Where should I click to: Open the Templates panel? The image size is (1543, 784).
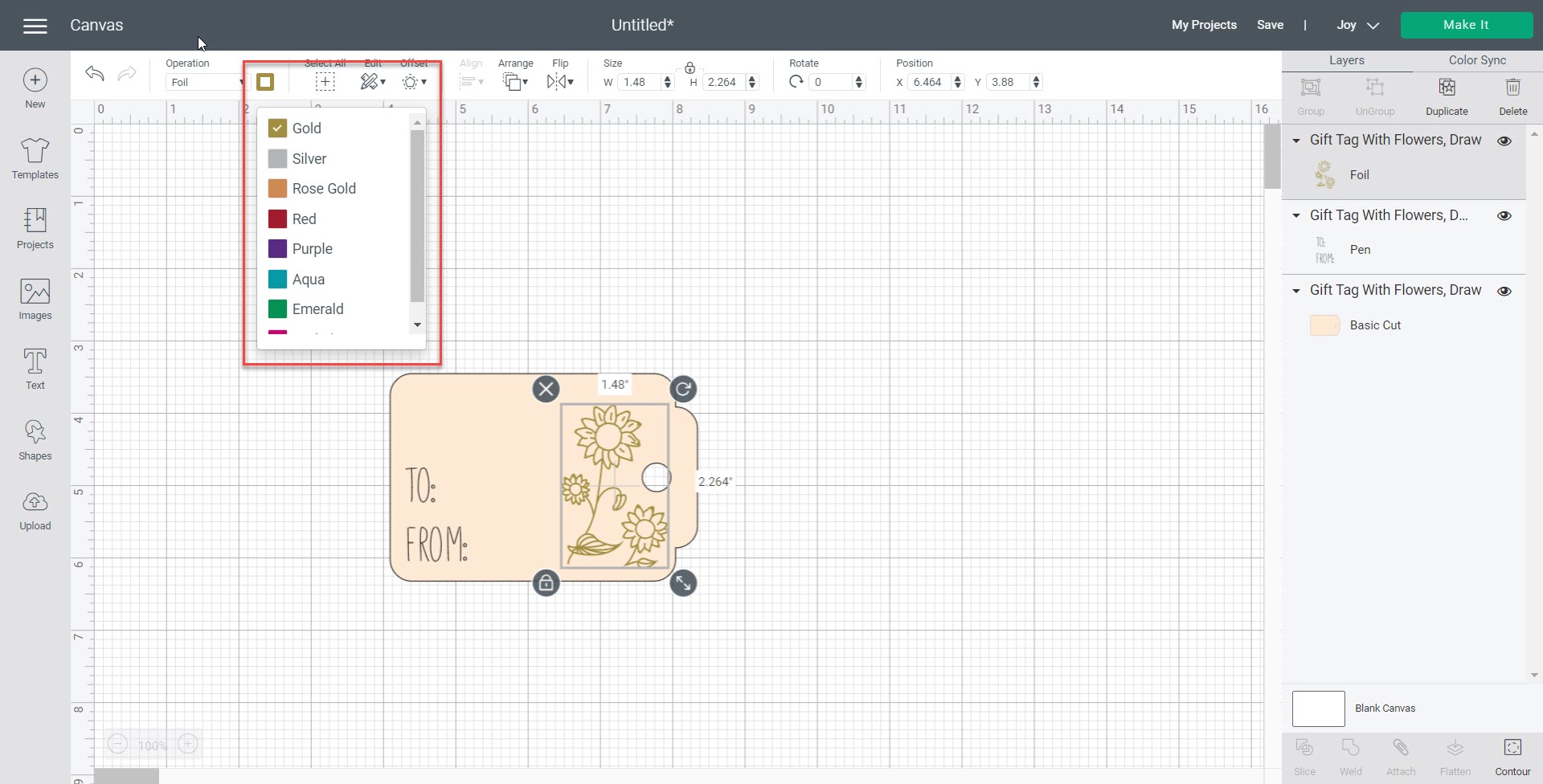(x=35, y=158)
